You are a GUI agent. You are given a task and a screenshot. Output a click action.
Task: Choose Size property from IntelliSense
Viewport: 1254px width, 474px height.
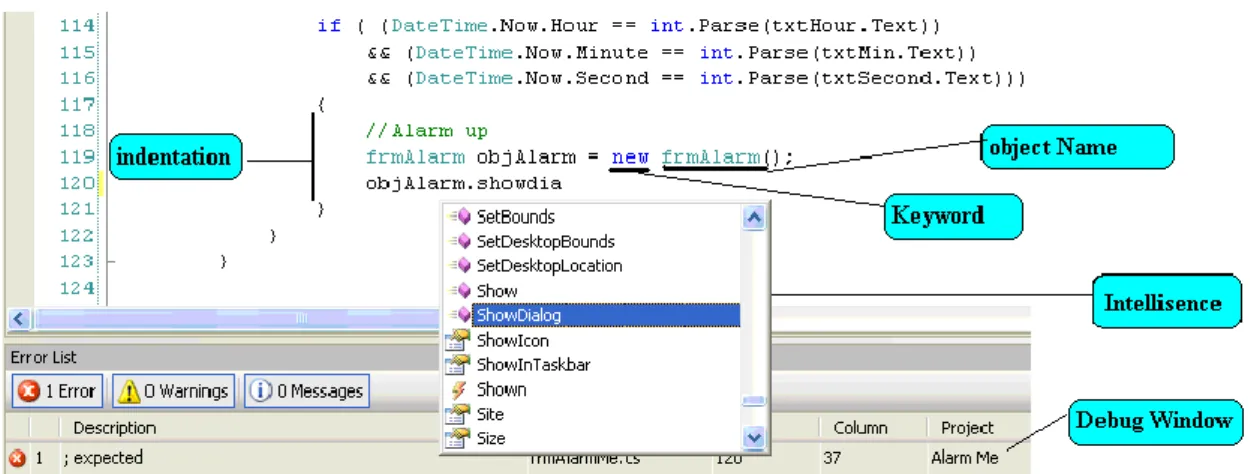point(491,438)
